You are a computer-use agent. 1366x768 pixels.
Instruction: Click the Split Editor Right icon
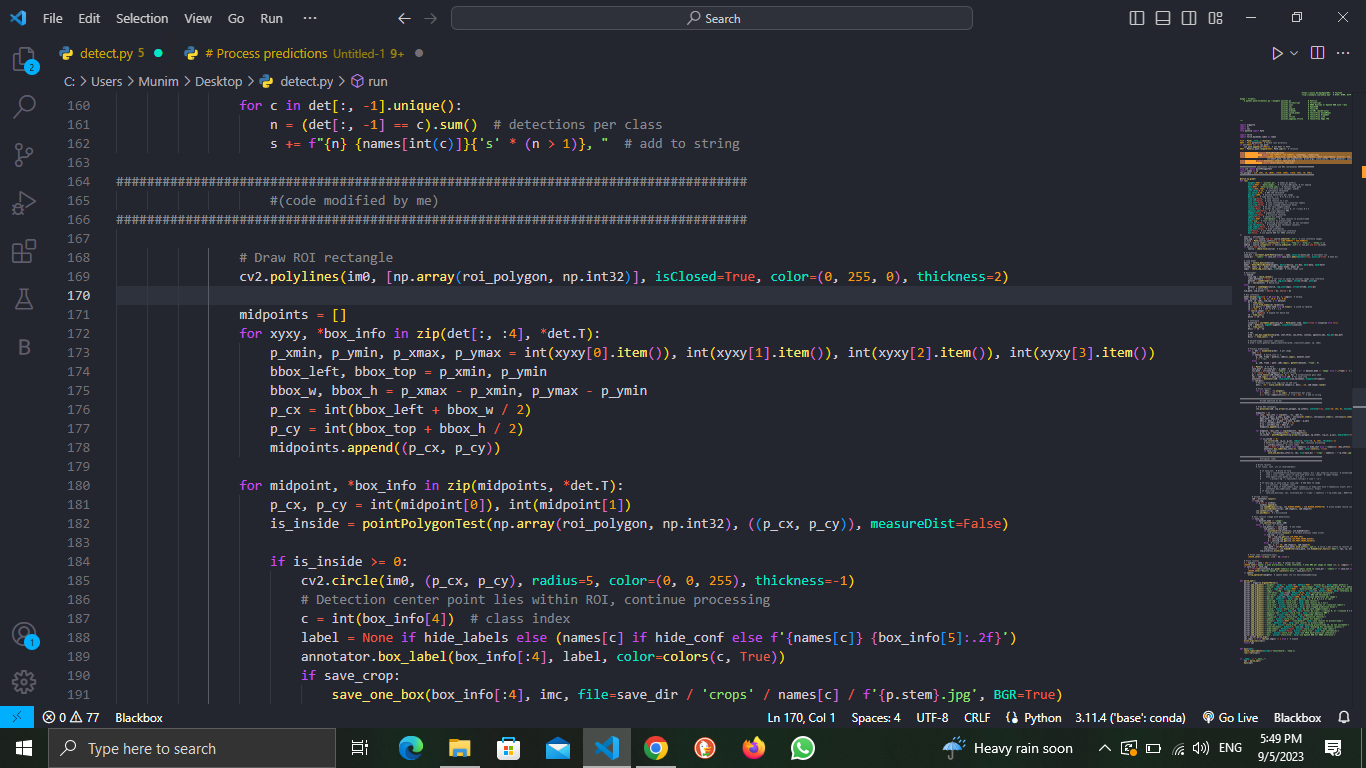pyautogui.click(x=1317, y=53)
